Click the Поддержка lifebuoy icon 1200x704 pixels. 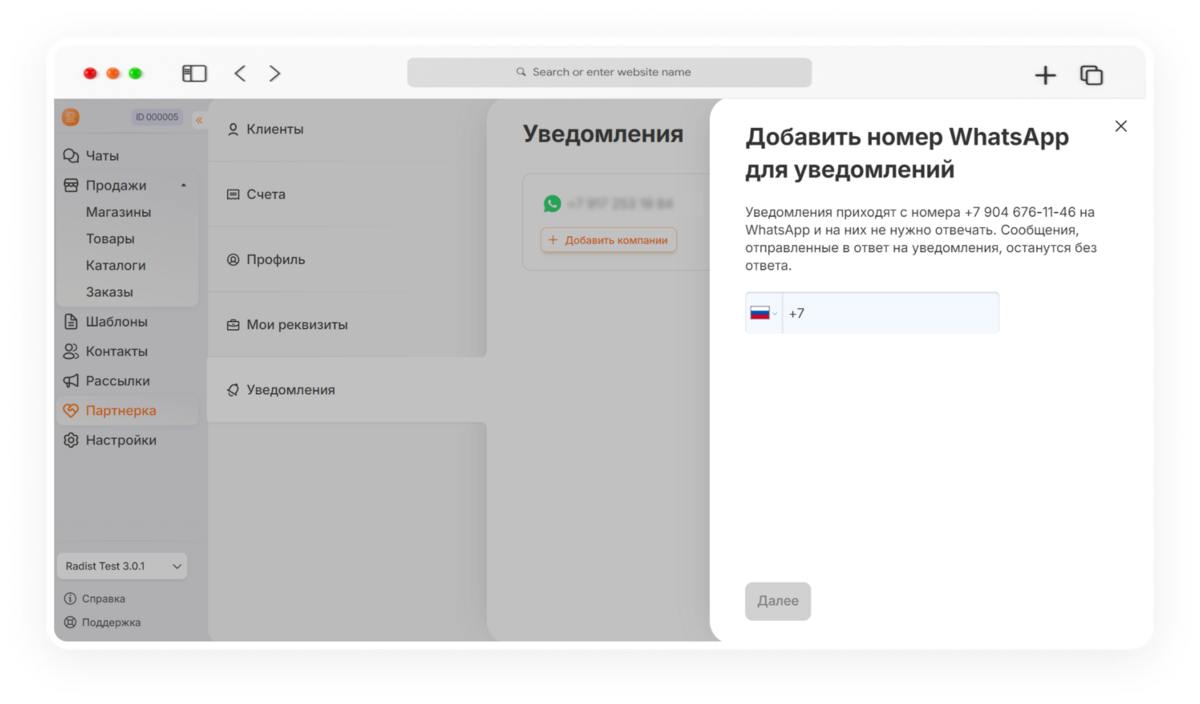(70, 622)
